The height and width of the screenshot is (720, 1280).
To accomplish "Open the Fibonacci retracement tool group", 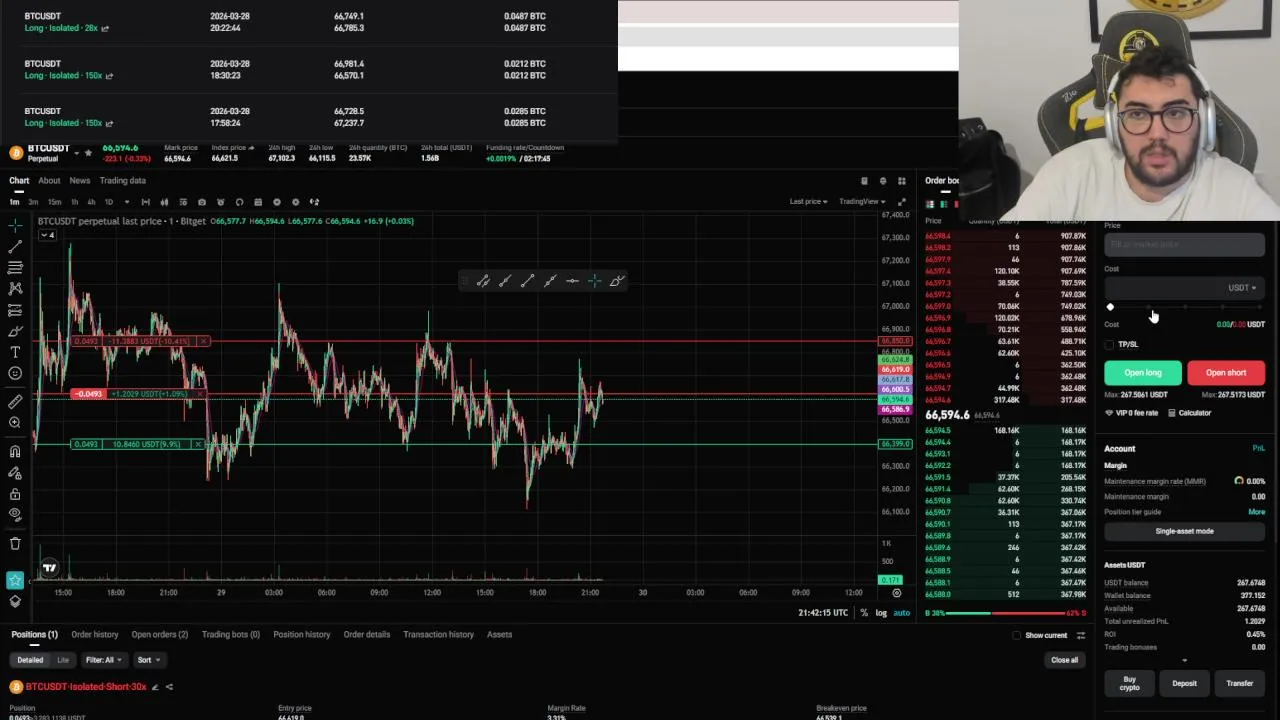I will click(15, 267).
